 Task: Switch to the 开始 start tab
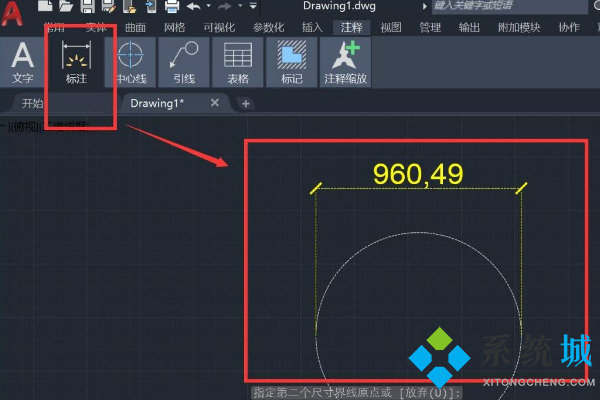[33, 103]
